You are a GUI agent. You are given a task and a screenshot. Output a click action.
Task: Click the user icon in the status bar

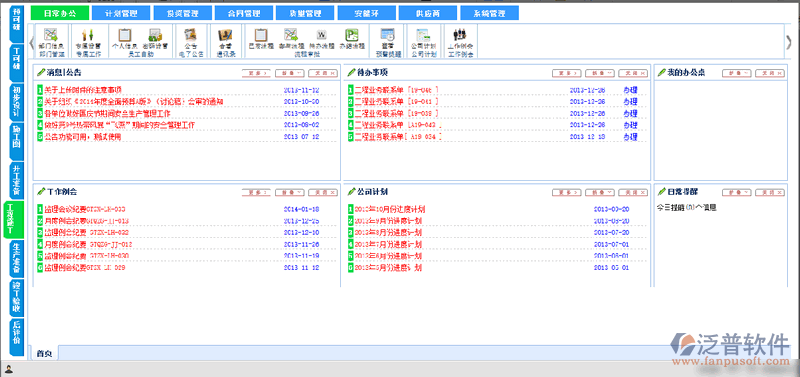coord(9,369)
